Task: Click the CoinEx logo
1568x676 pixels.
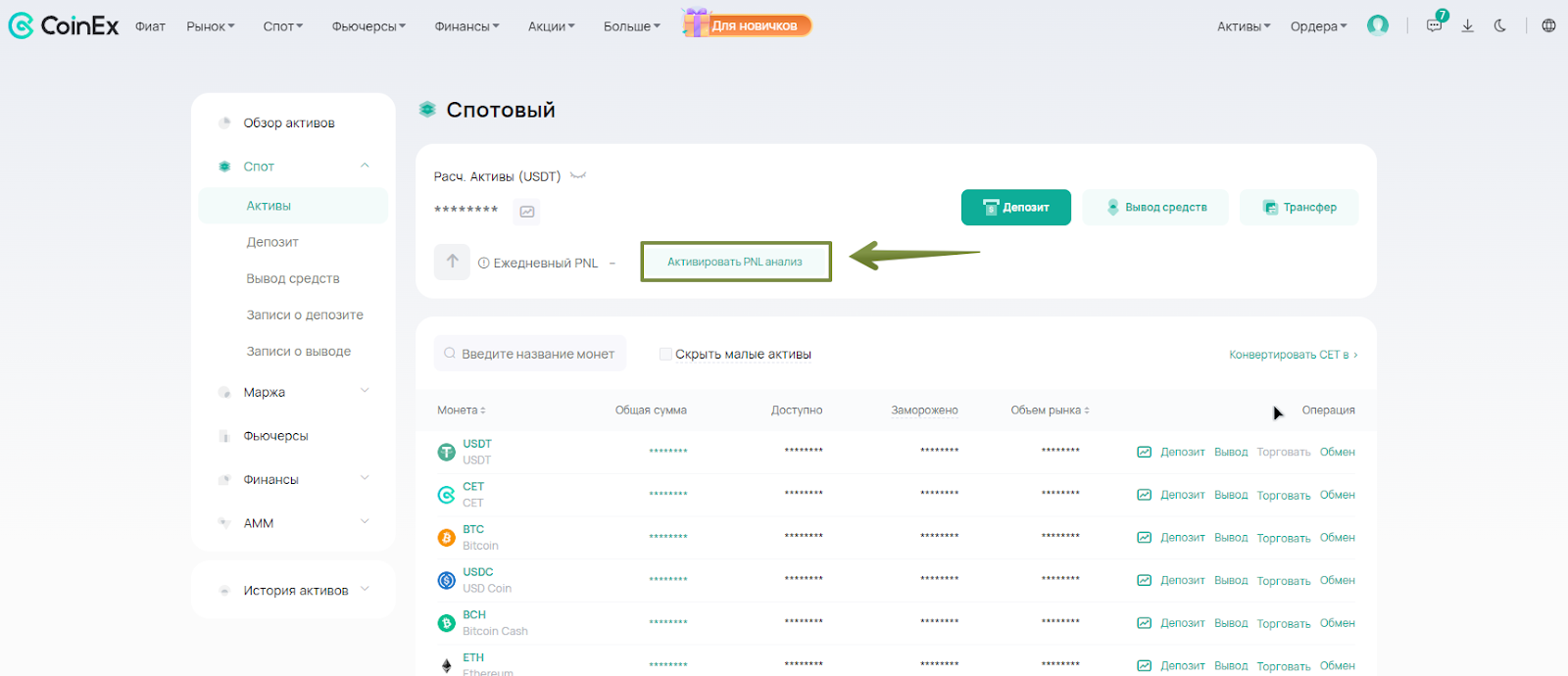Action: (64, 25)
